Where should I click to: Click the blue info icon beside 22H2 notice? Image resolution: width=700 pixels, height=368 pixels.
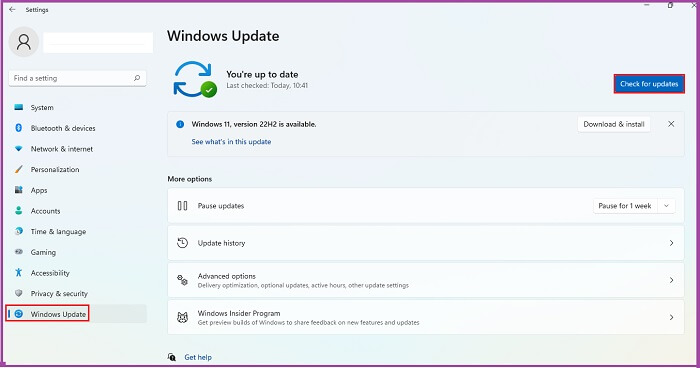point(180,124)
